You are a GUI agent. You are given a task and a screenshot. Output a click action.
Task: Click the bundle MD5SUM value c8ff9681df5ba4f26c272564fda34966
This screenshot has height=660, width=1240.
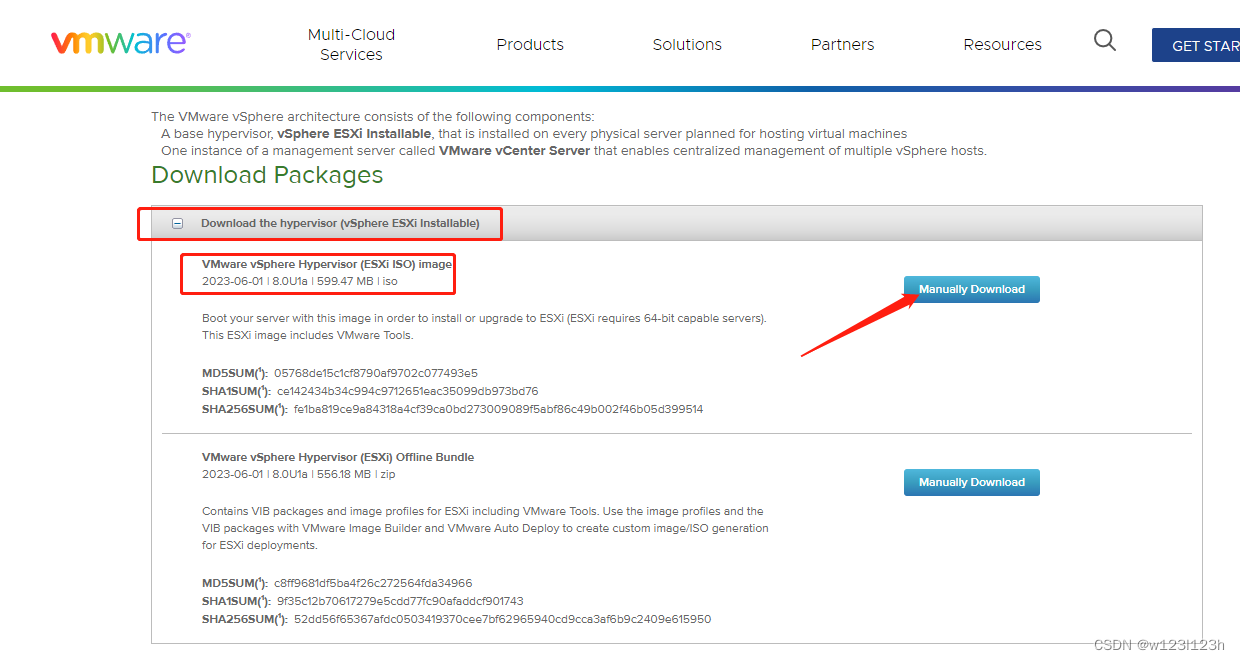[373, 583]
